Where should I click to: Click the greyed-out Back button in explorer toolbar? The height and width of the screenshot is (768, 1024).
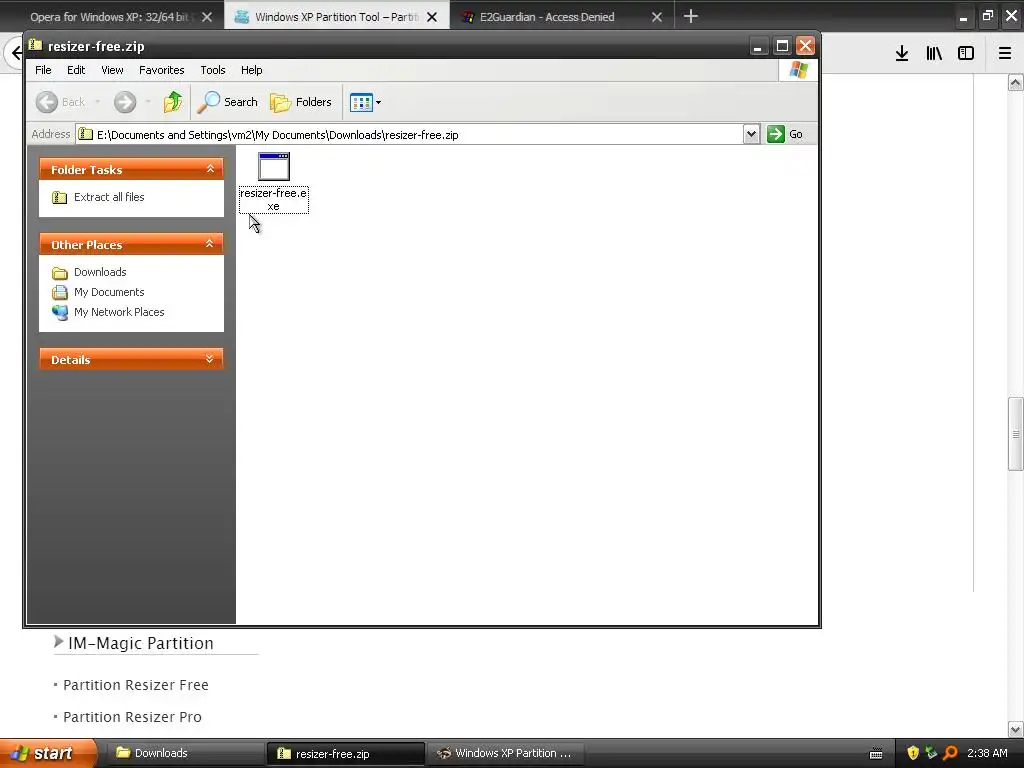(61, 102)
